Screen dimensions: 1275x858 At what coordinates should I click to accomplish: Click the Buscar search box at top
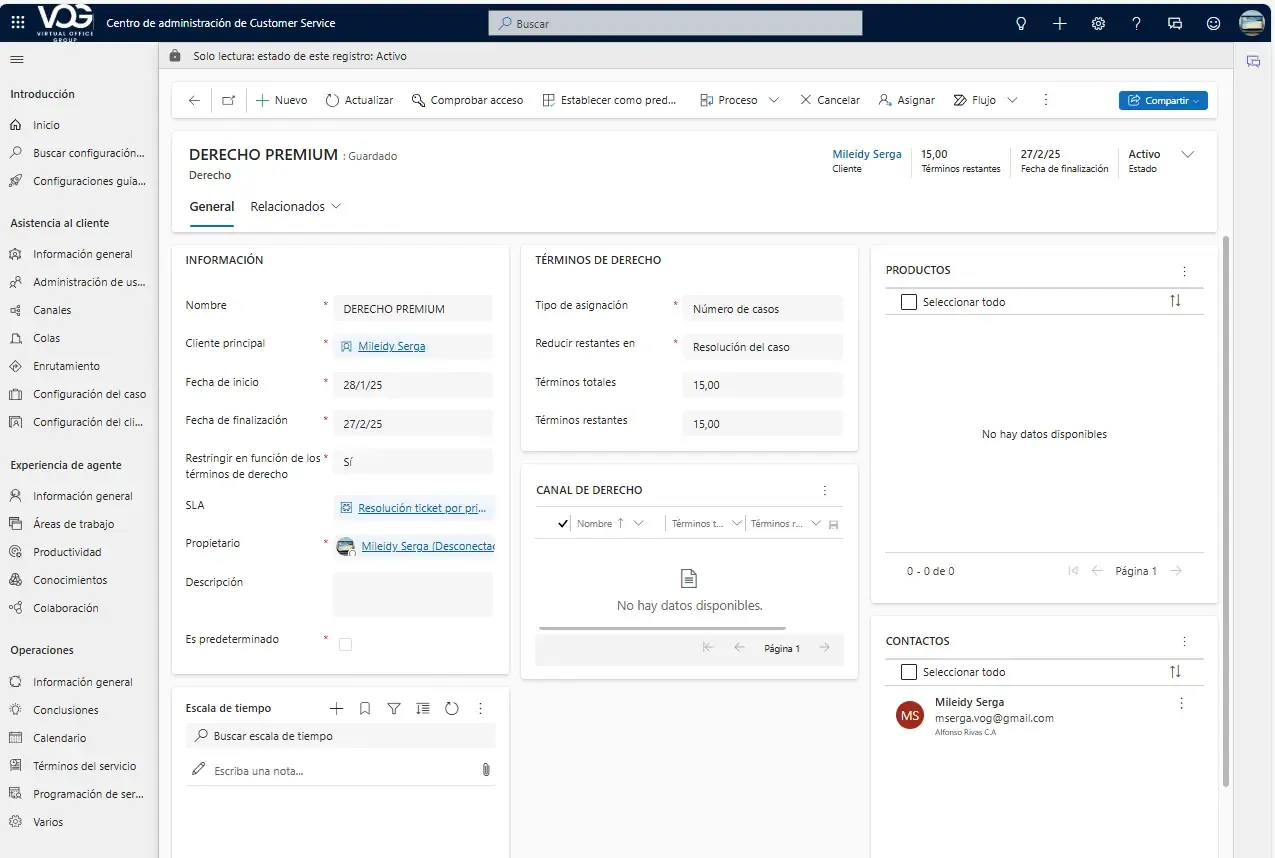coord(675,23)
